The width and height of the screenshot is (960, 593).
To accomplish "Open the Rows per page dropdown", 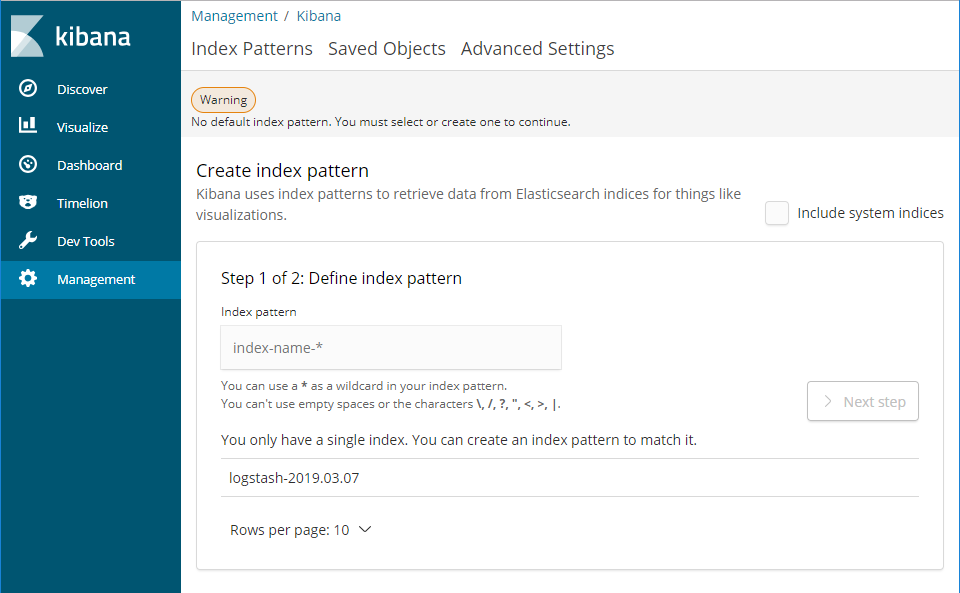I will tap(301, 530).
